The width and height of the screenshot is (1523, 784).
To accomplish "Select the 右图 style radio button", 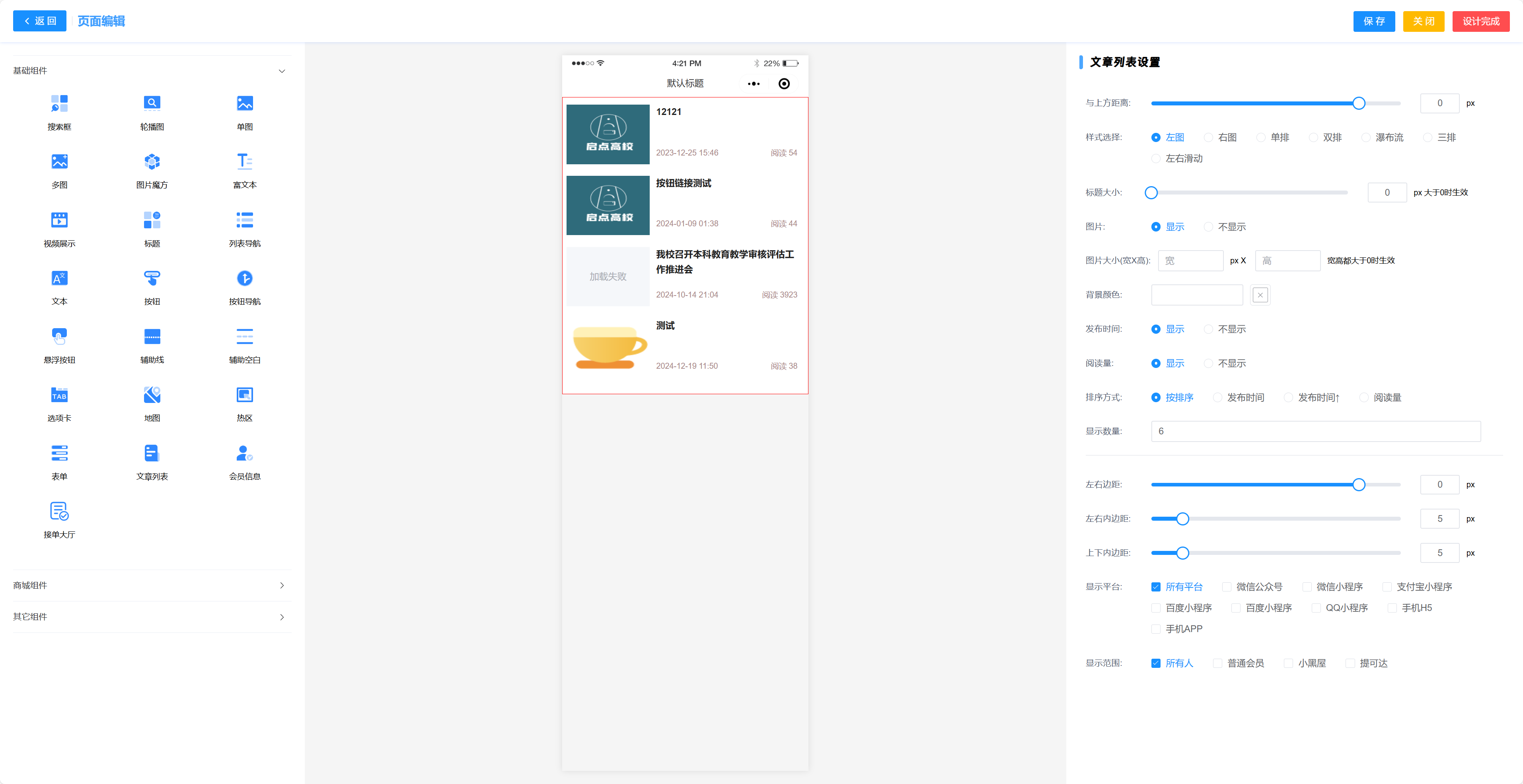I will (x=1208, y=137).
